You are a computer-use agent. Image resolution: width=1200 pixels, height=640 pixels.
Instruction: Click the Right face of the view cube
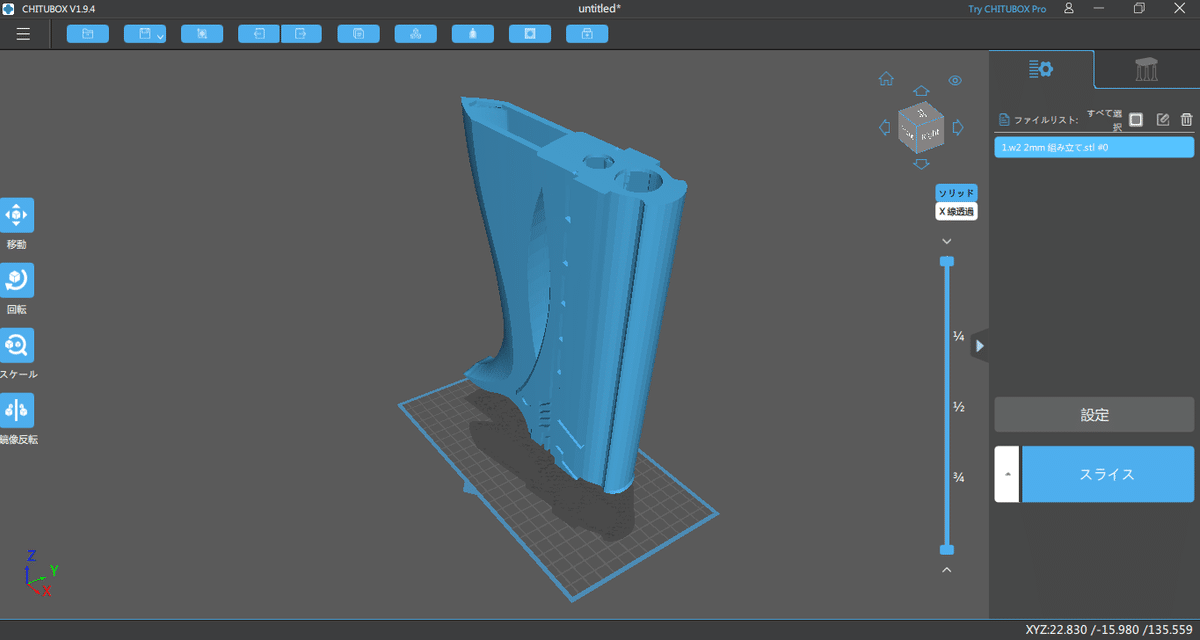click(930, 132)
